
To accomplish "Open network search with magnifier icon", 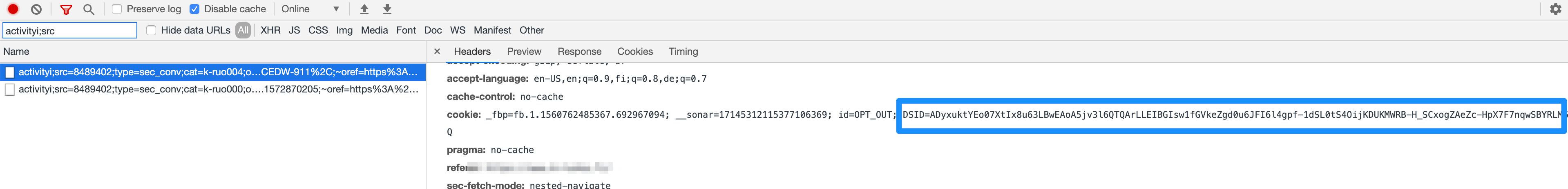I will pos(89,9).
